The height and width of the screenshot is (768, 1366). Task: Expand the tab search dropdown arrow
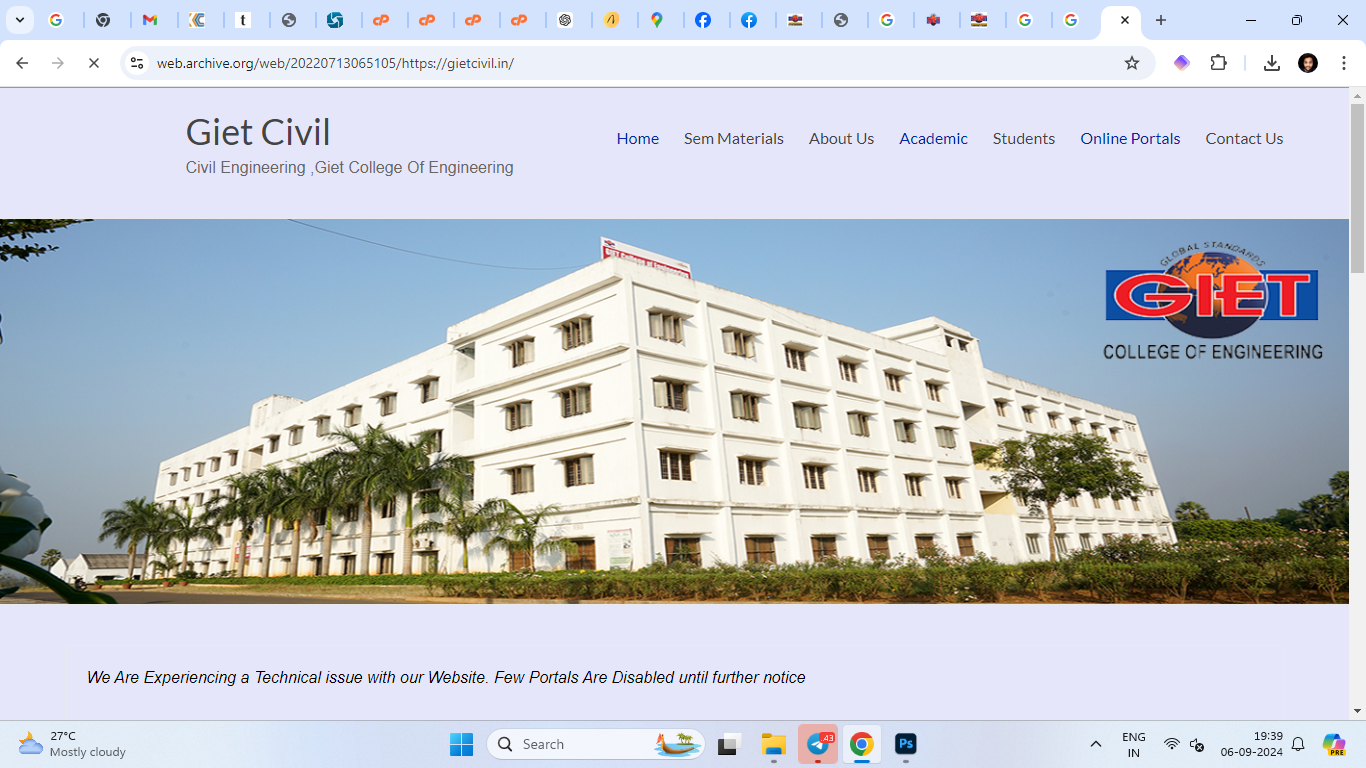click(x=19, y=20)
